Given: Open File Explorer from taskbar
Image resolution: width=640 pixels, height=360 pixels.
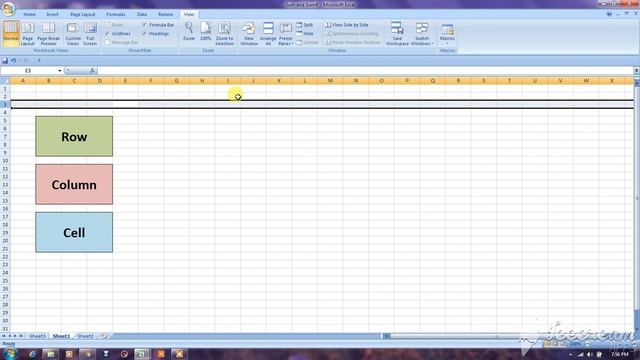Looking at the screenshot, I should click(x=51, y=354).
